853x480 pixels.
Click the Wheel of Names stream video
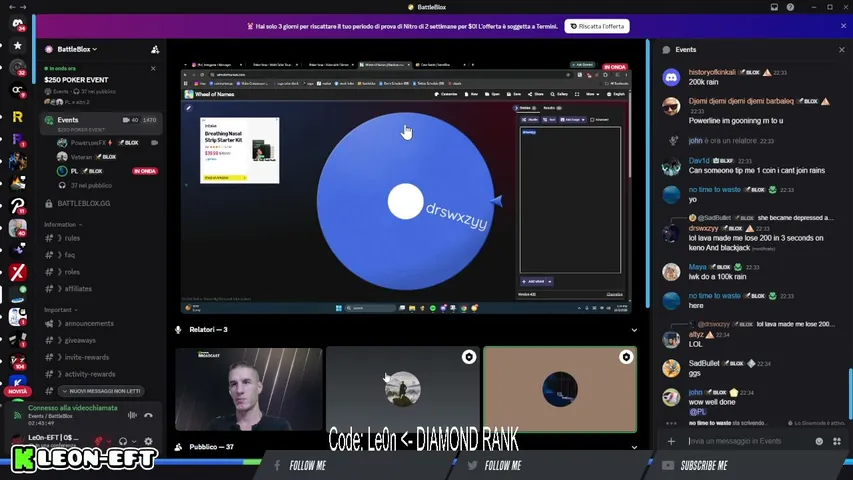tap(406, 186)
